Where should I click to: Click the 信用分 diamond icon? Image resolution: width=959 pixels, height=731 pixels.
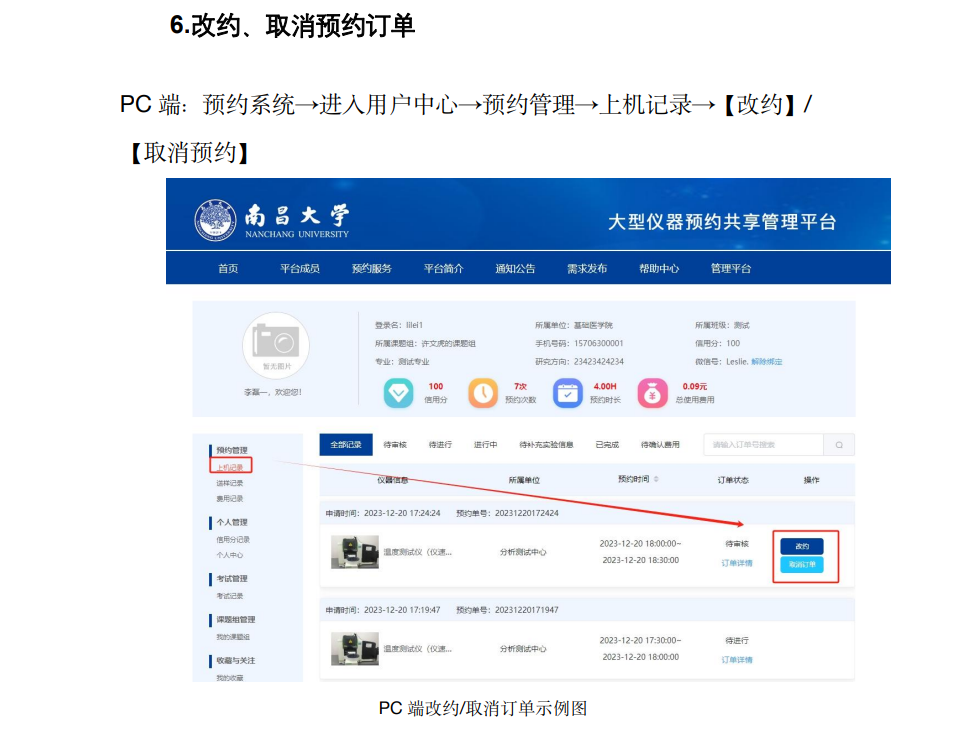[x=399, y=393]
